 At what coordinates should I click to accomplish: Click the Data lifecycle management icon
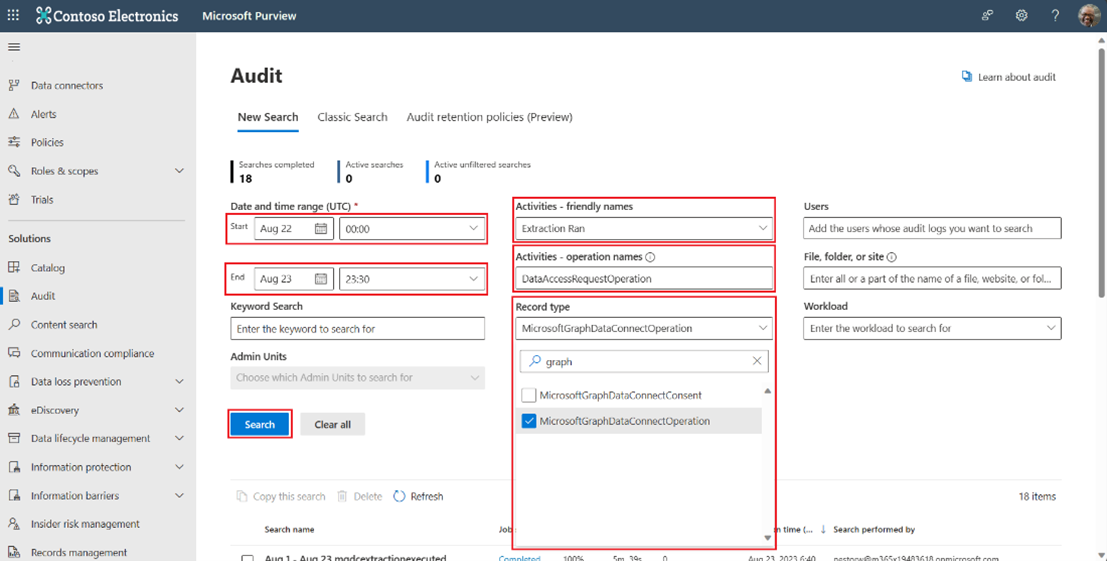pyautogui.click(x=13, y=438)
